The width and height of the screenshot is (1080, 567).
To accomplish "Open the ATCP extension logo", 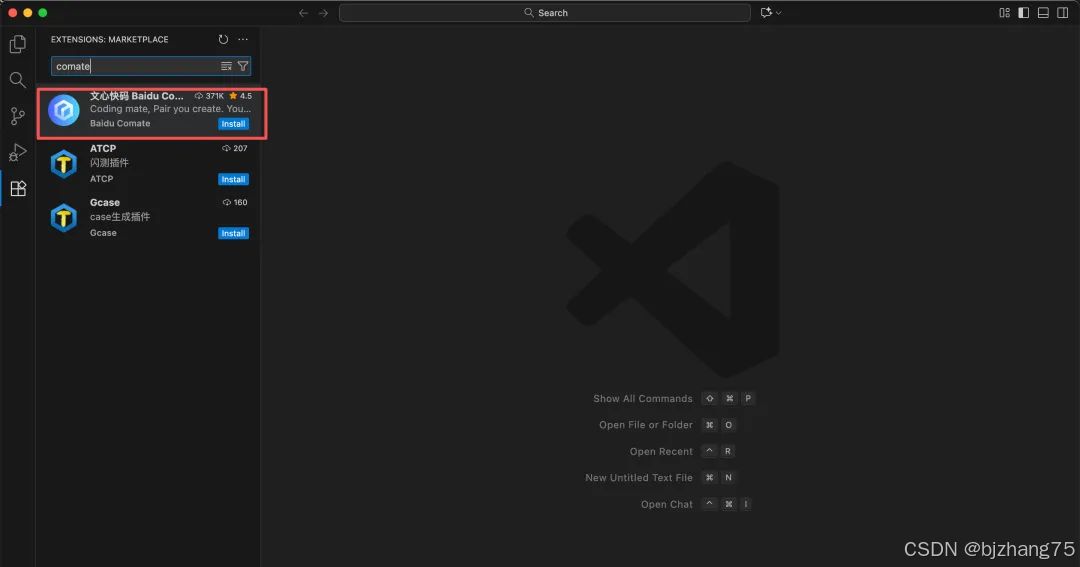I will (64, 164).
